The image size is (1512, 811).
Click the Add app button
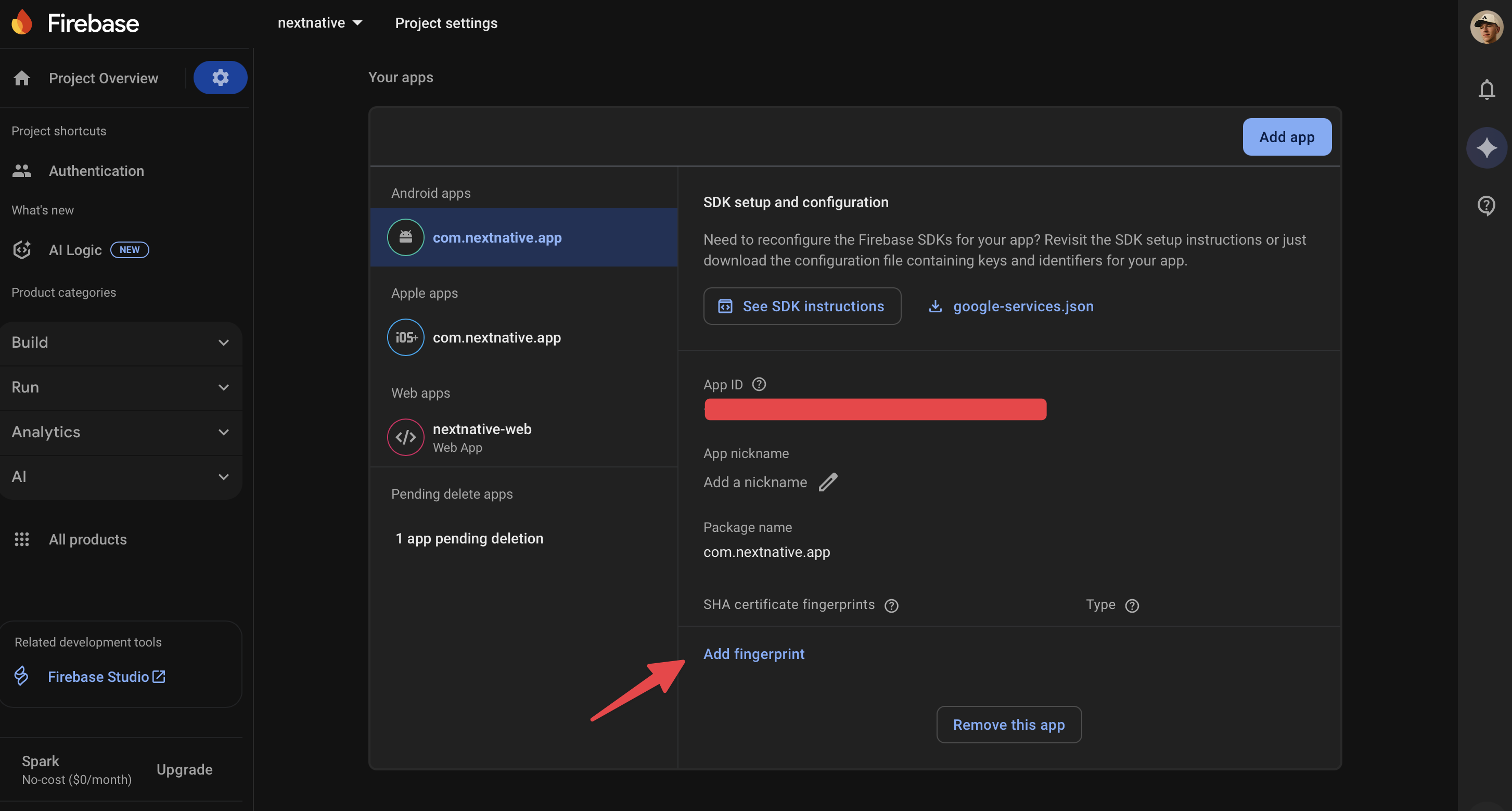(1287, 137)
